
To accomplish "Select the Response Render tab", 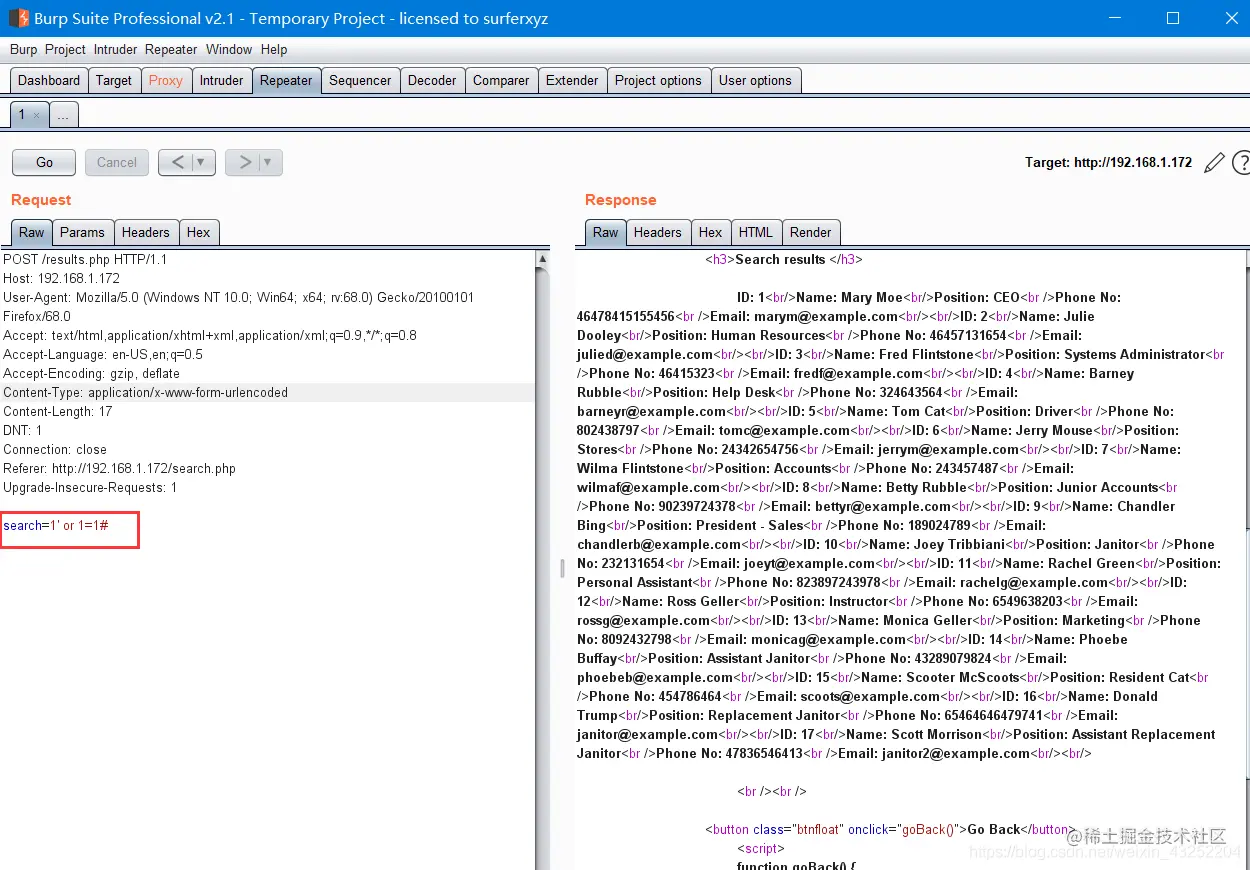I will click(x=811, y=232).
